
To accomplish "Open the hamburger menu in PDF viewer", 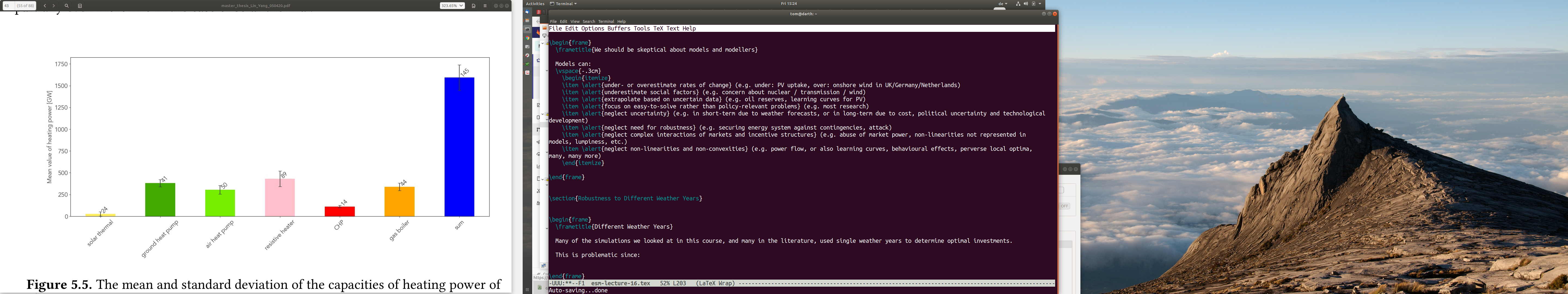I will [485, 5].
